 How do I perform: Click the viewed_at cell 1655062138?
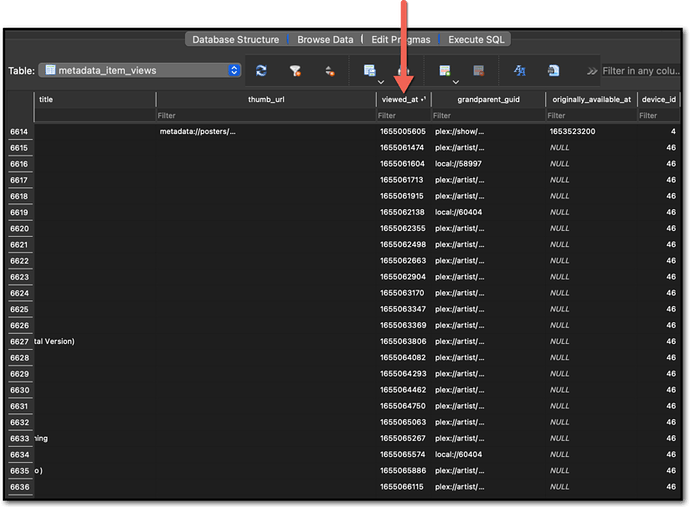tap(404, 212)
